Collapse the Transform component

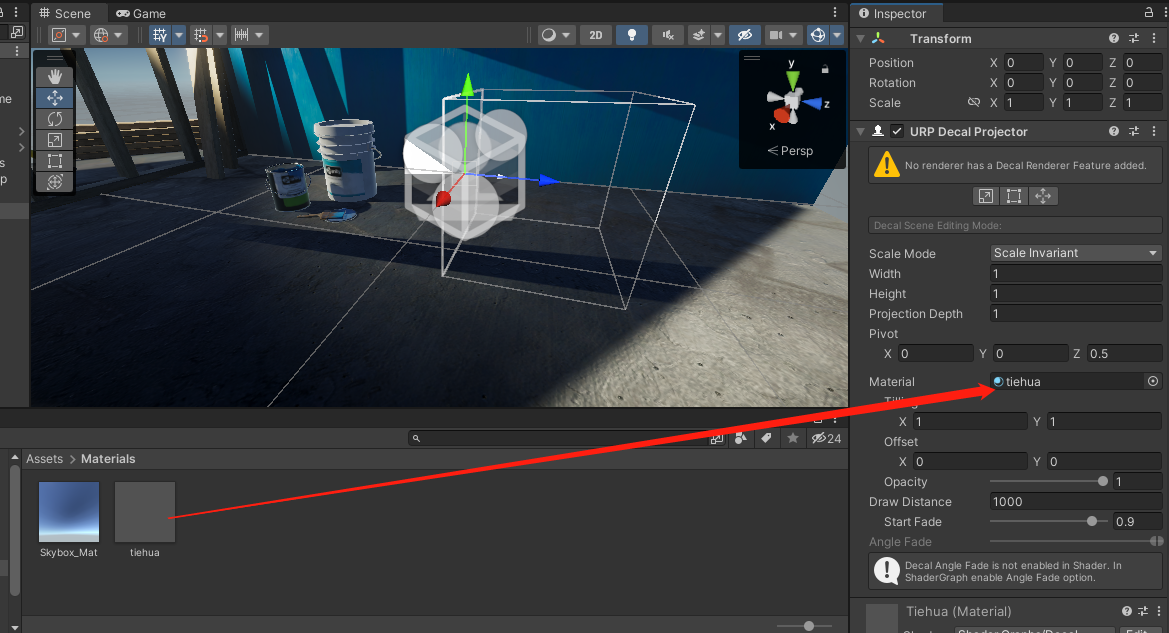(861, 38)
